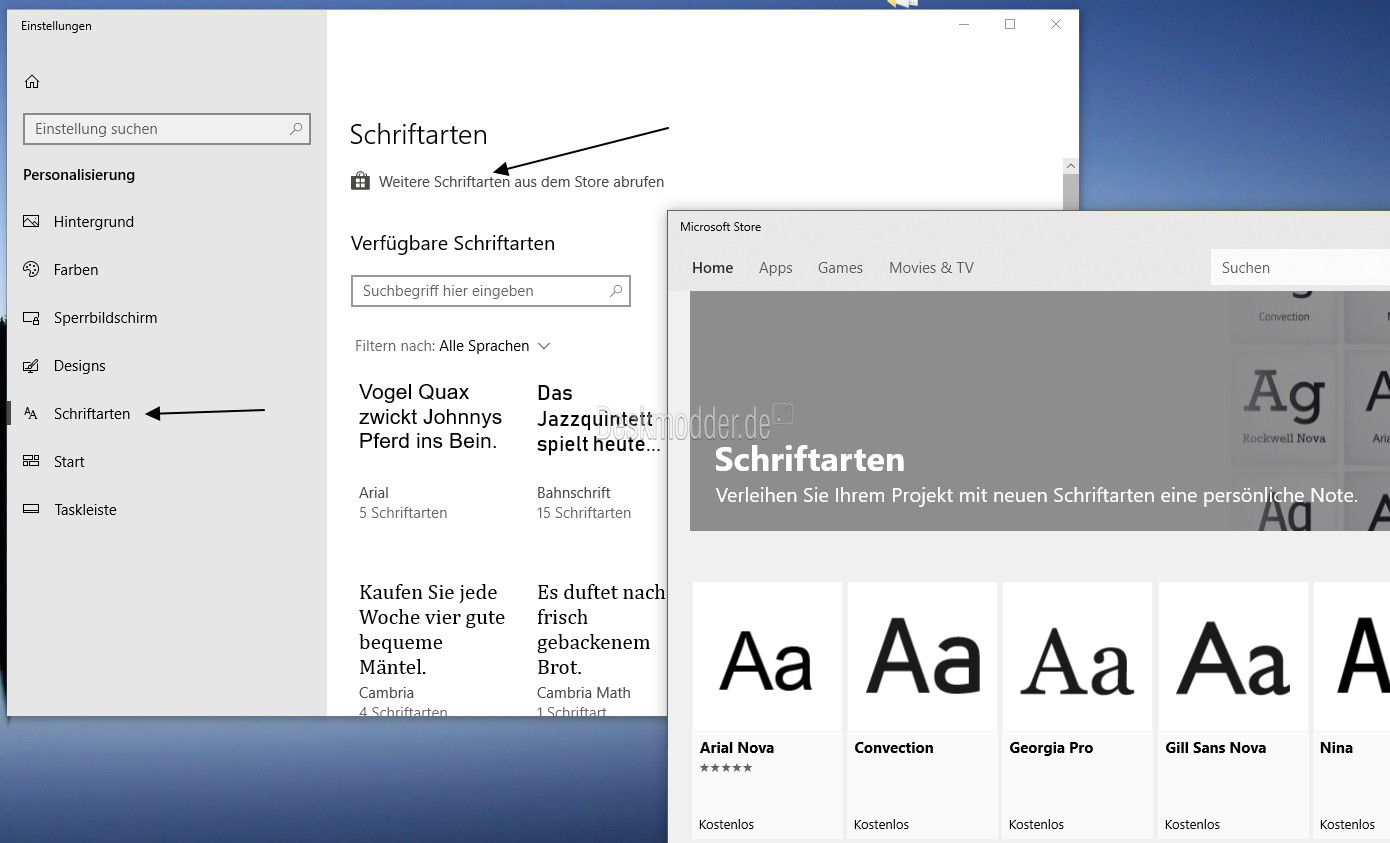Open the Arial Nova font in the Store
Viewport: 1390px width, 843px height.
[x=767, y=710]
